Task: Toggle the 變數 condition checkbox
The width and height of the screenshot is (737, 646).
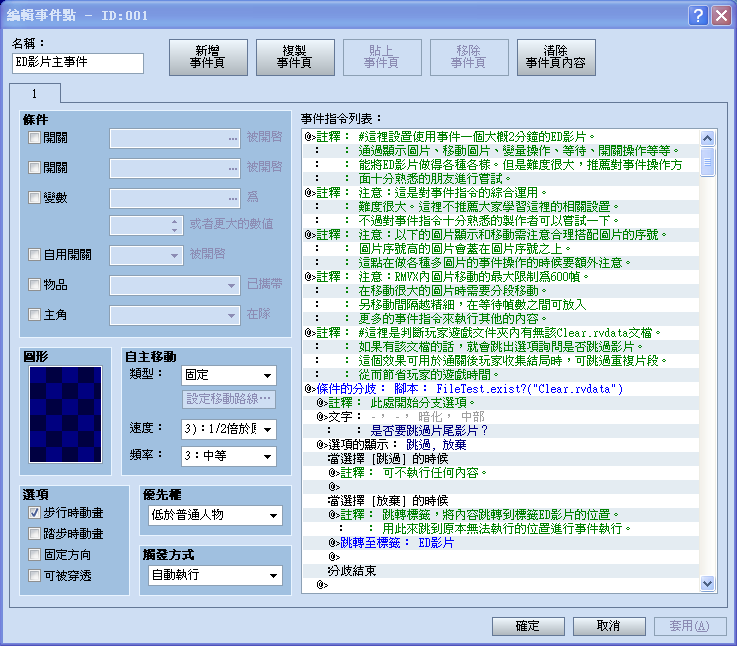Action: [x=34, y=197]
